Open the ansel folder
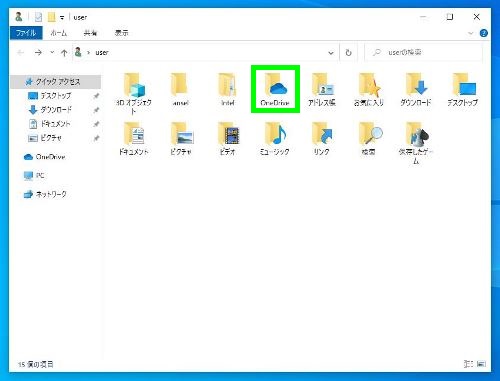Screen dimensions: 500x381 coord(180,89)
